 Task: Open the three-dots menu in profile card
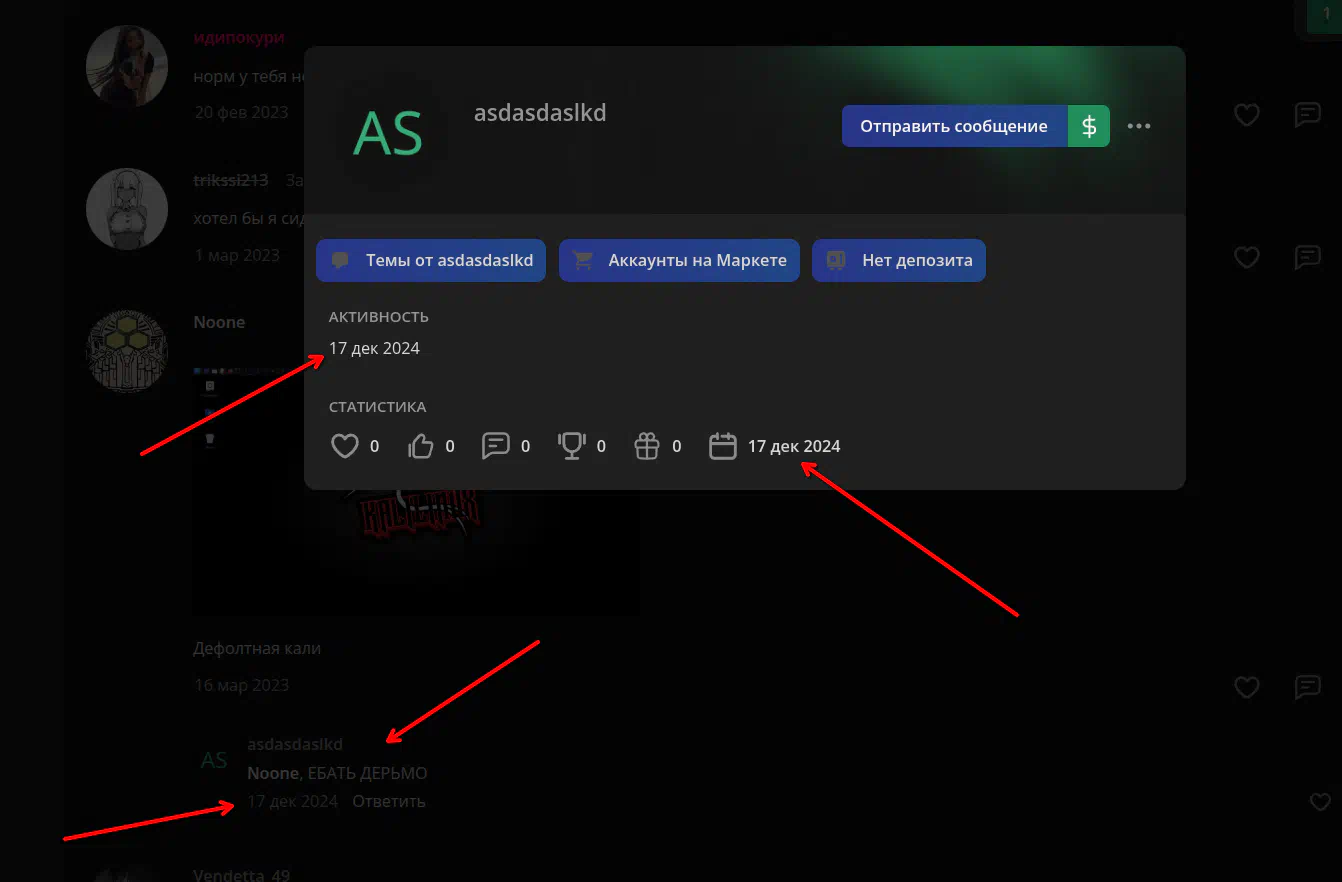coord(1139,127)
